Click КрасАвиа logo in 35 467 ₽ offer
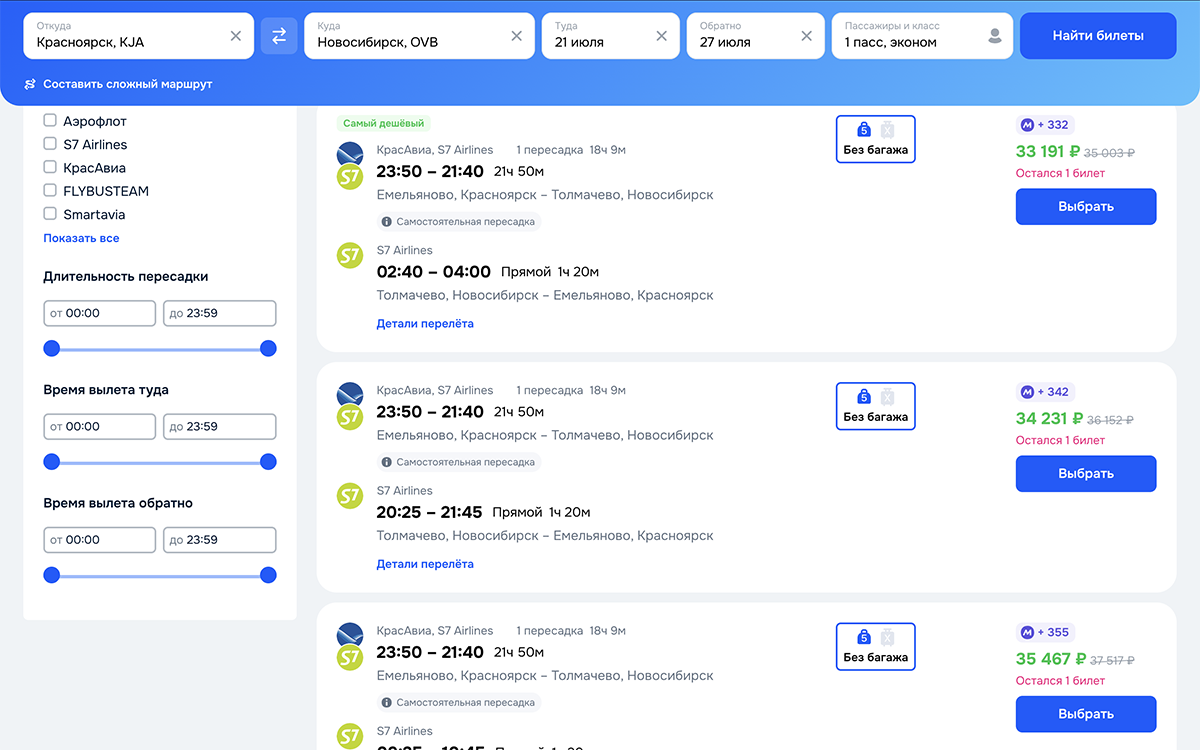 pyautogui.click(x=350, y=635)
